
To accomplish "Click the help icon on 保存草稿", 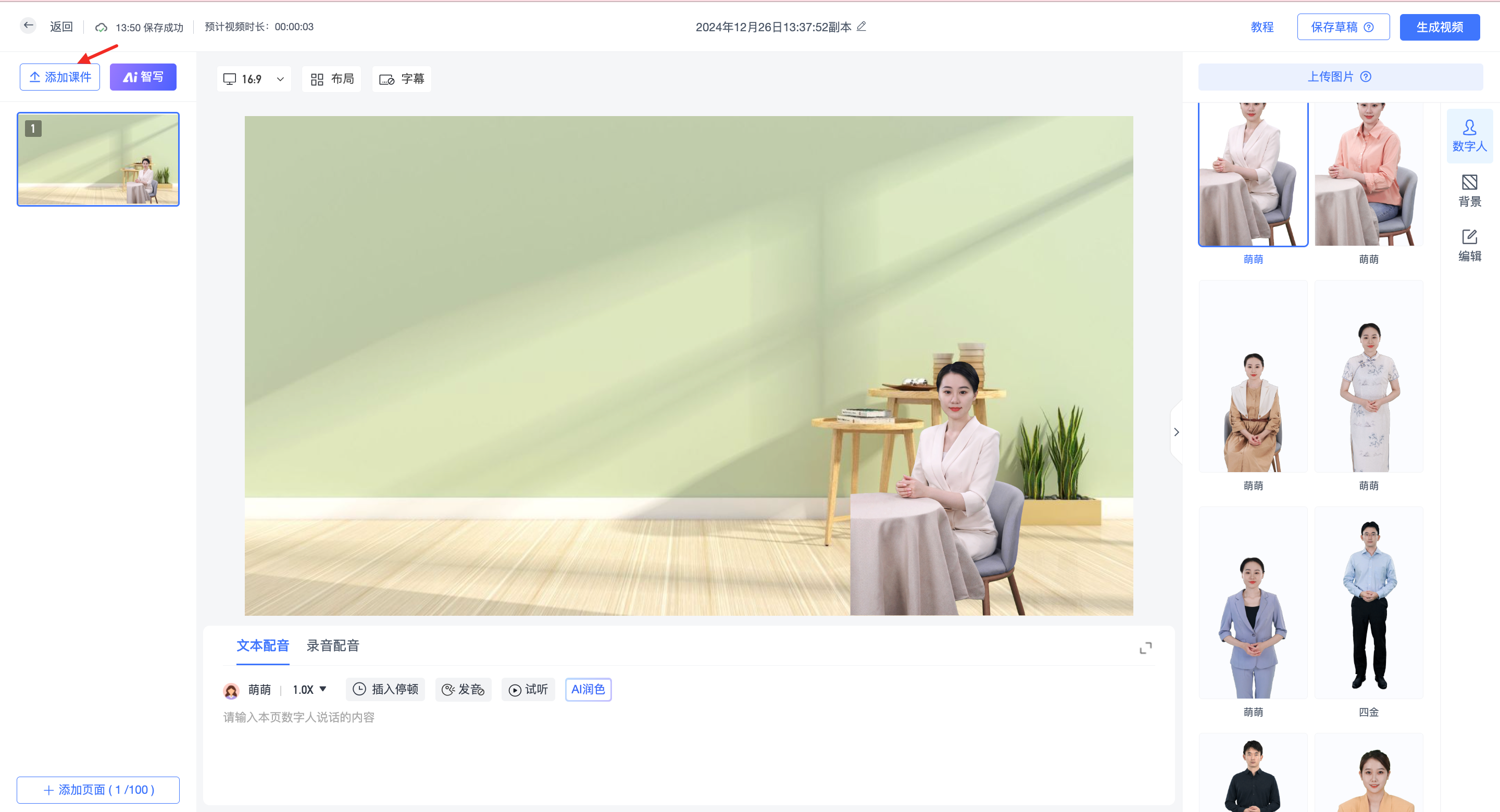I will [1369, 28].
